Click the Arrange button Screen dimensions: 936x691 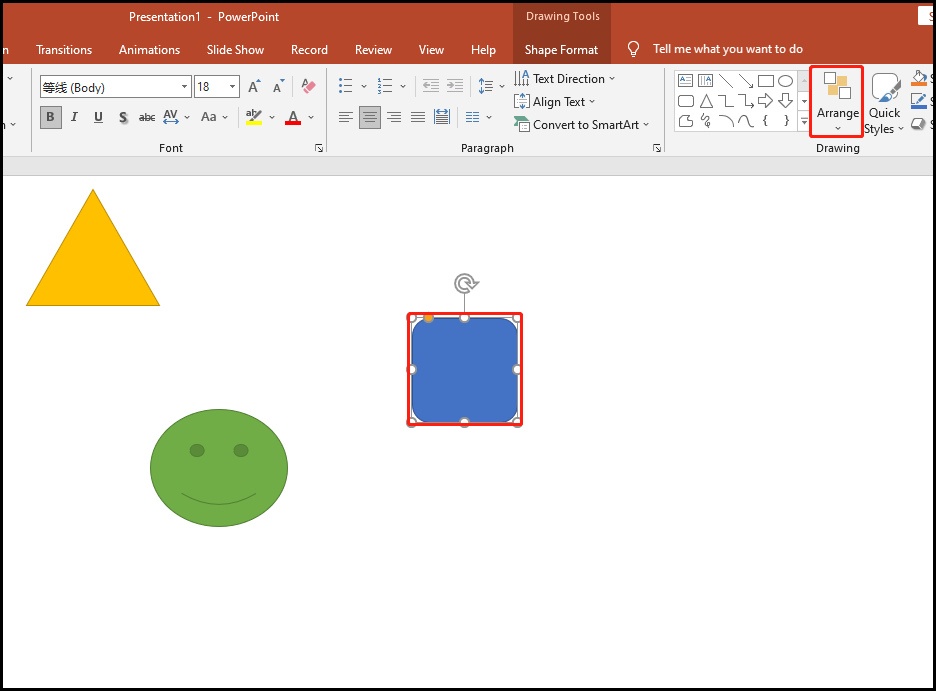tap(837, 101)
